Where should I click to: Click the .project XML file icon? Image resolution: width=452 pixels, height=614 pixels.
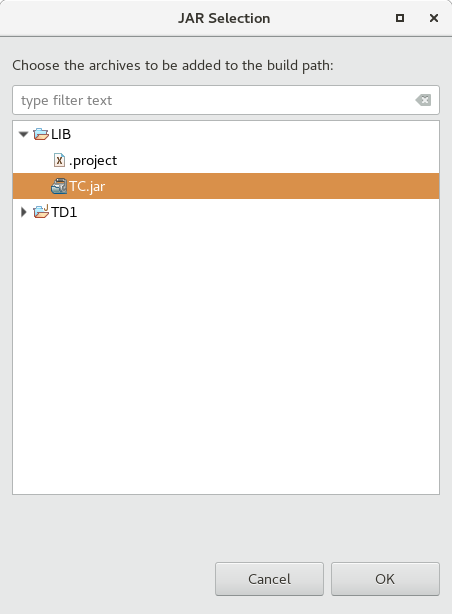coord(59,160)
